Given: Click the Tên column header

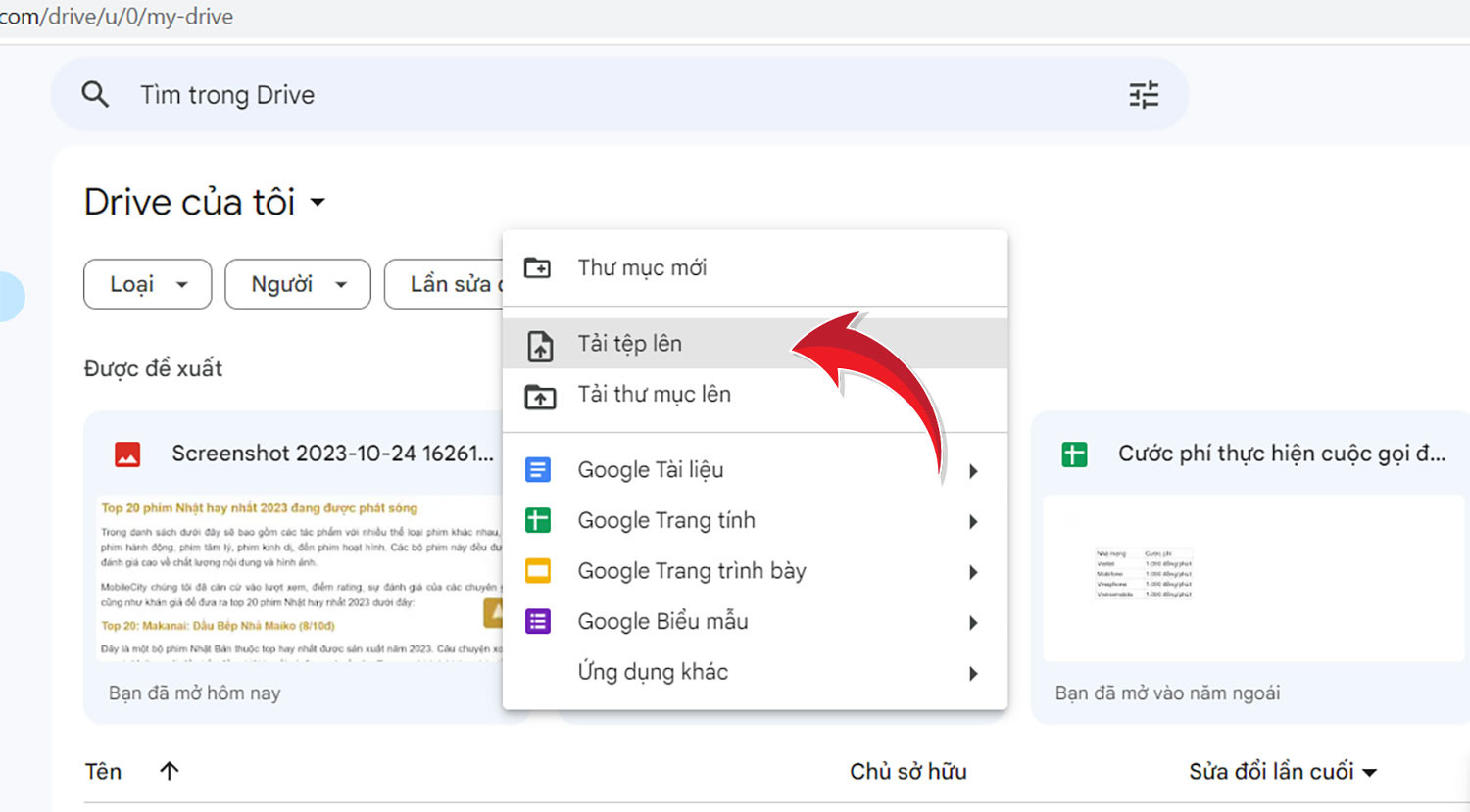Looking at the screenshot, I should (103, 772).
